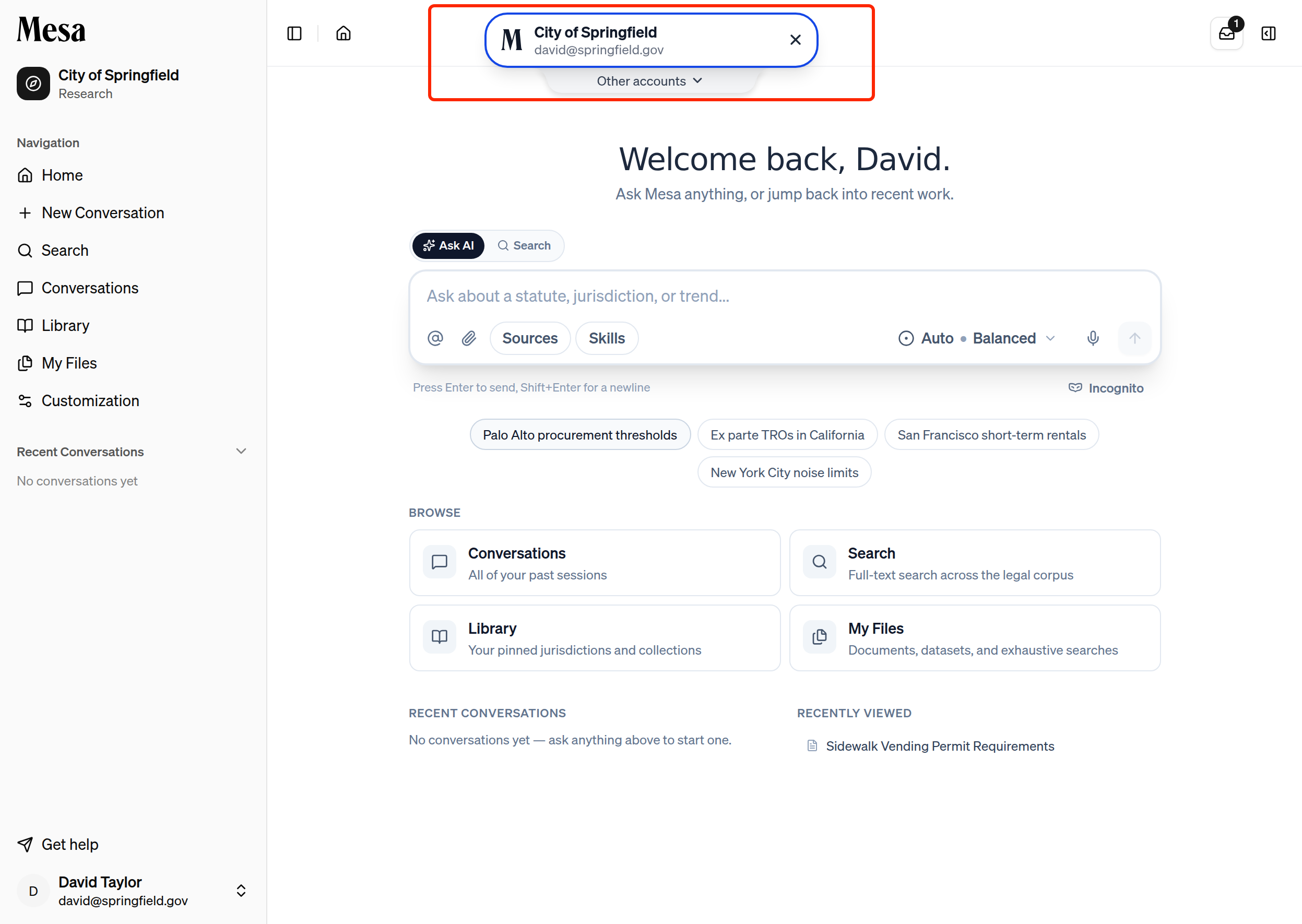The height and width of the screenshot is (924, 1302).
Task: Choose New York City noise limits suggestion
Action: click(784, 472)
